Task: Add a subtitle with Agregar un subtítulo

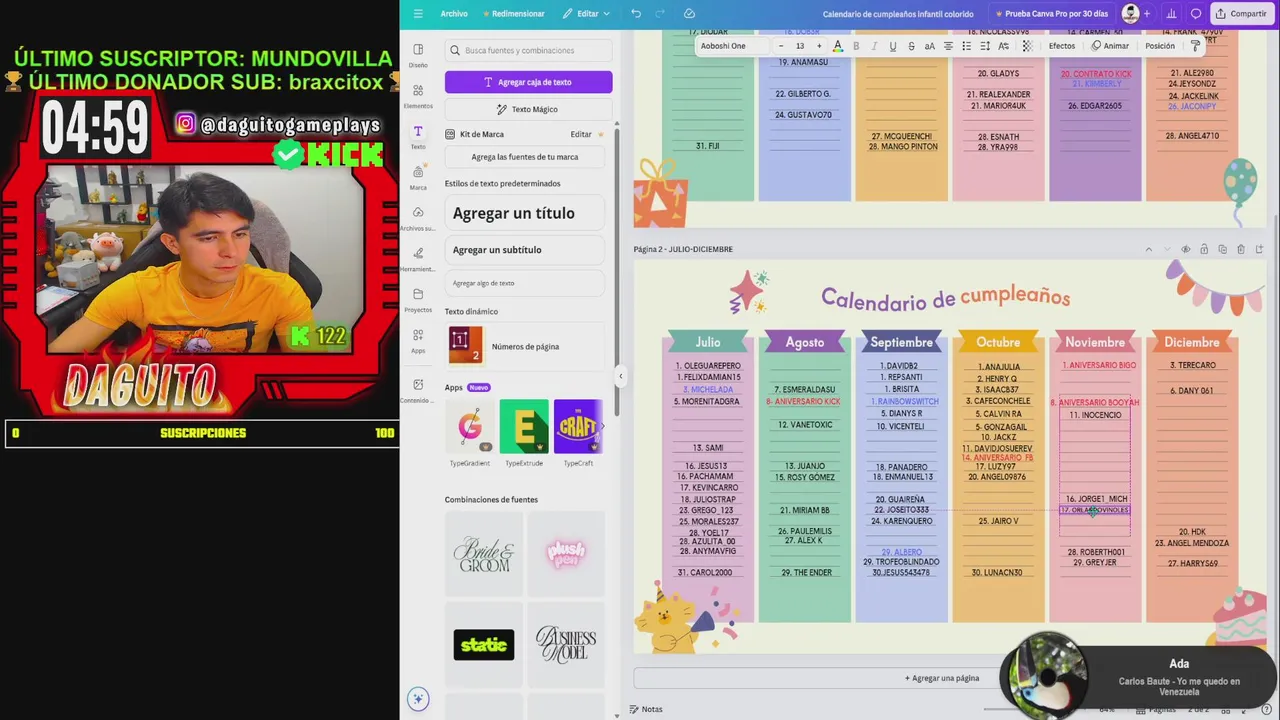Action: (x=525, y=250)
